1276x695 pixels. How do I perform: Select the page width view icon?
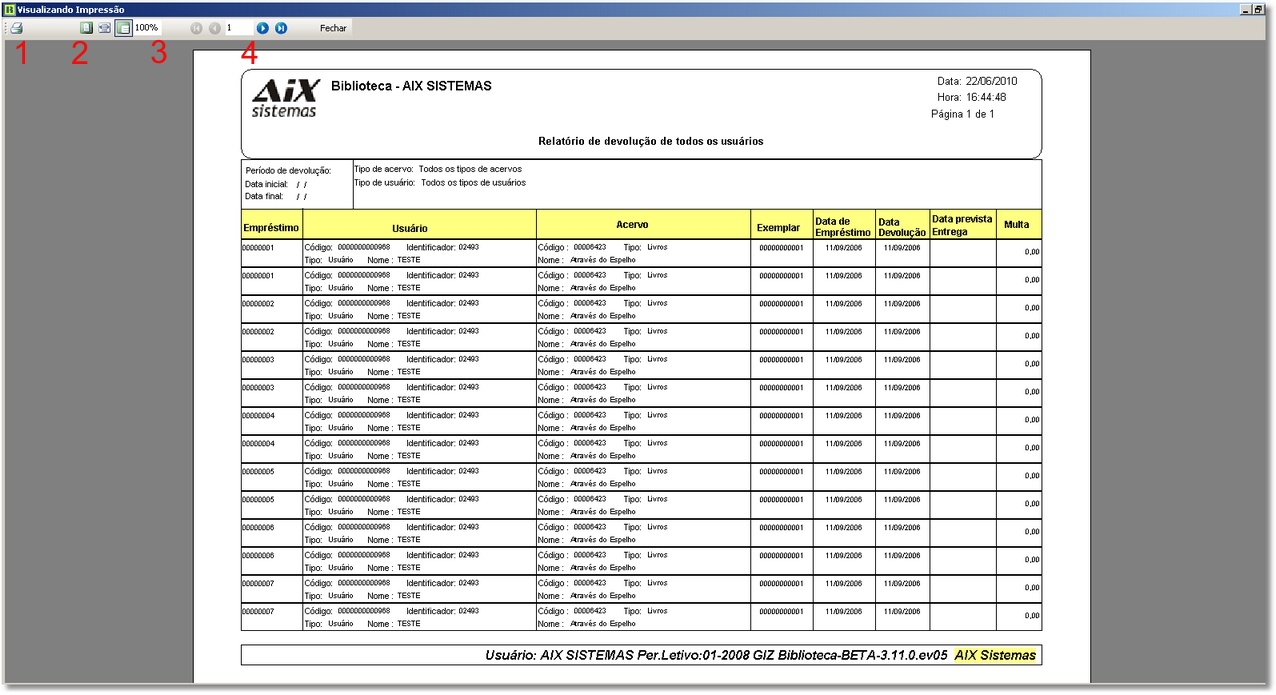coord(104,28)
